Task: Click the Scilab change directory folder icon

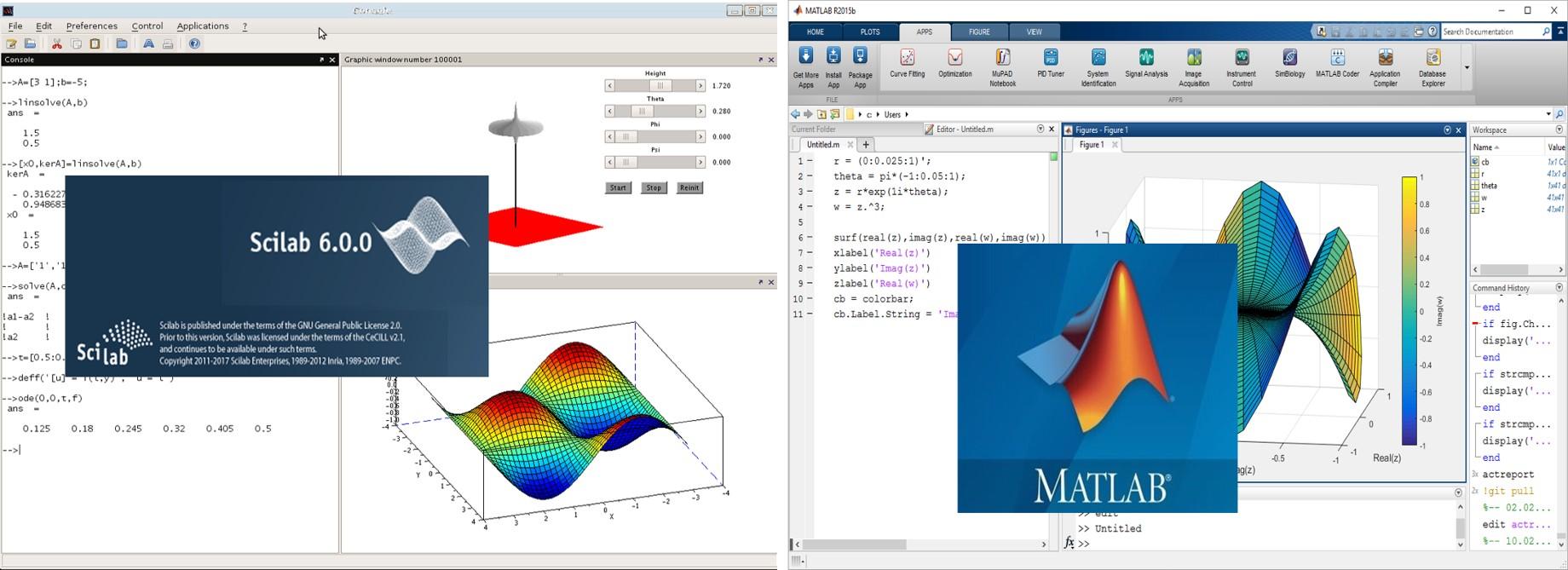Action: tap(122, 43)
